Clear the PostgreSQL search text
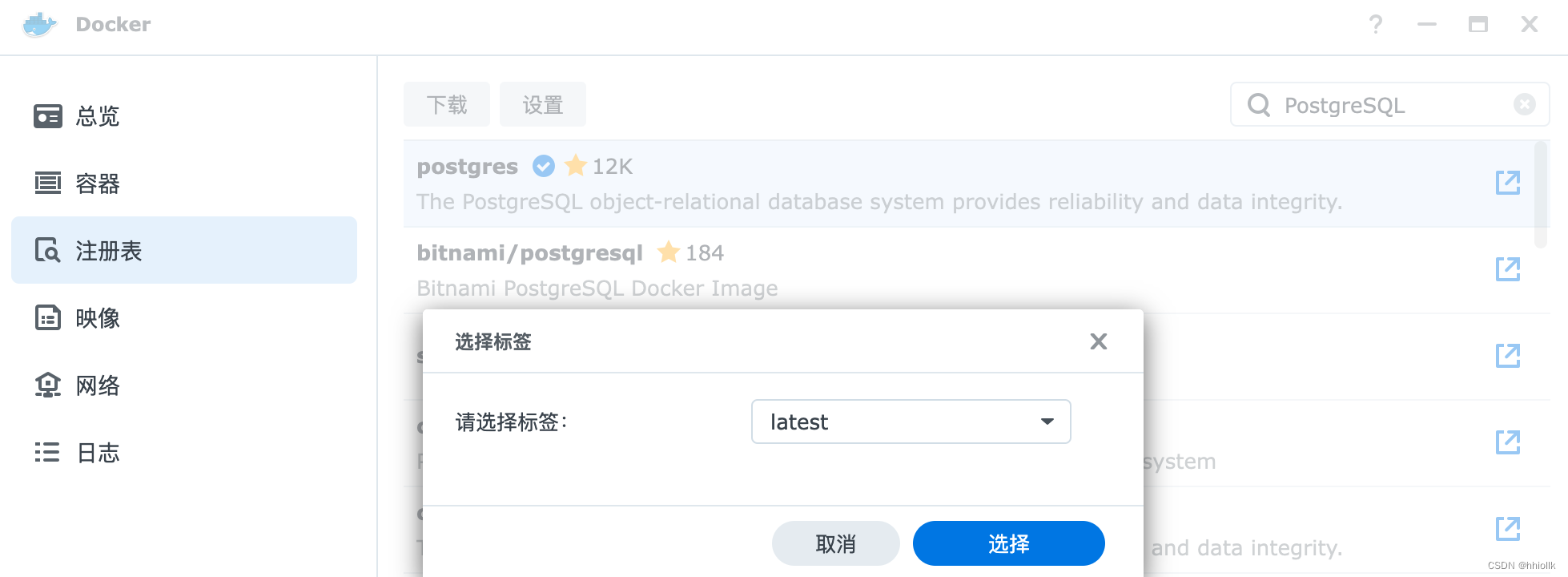Viewport: 1568px width, 577px height. pos(1525,104)
